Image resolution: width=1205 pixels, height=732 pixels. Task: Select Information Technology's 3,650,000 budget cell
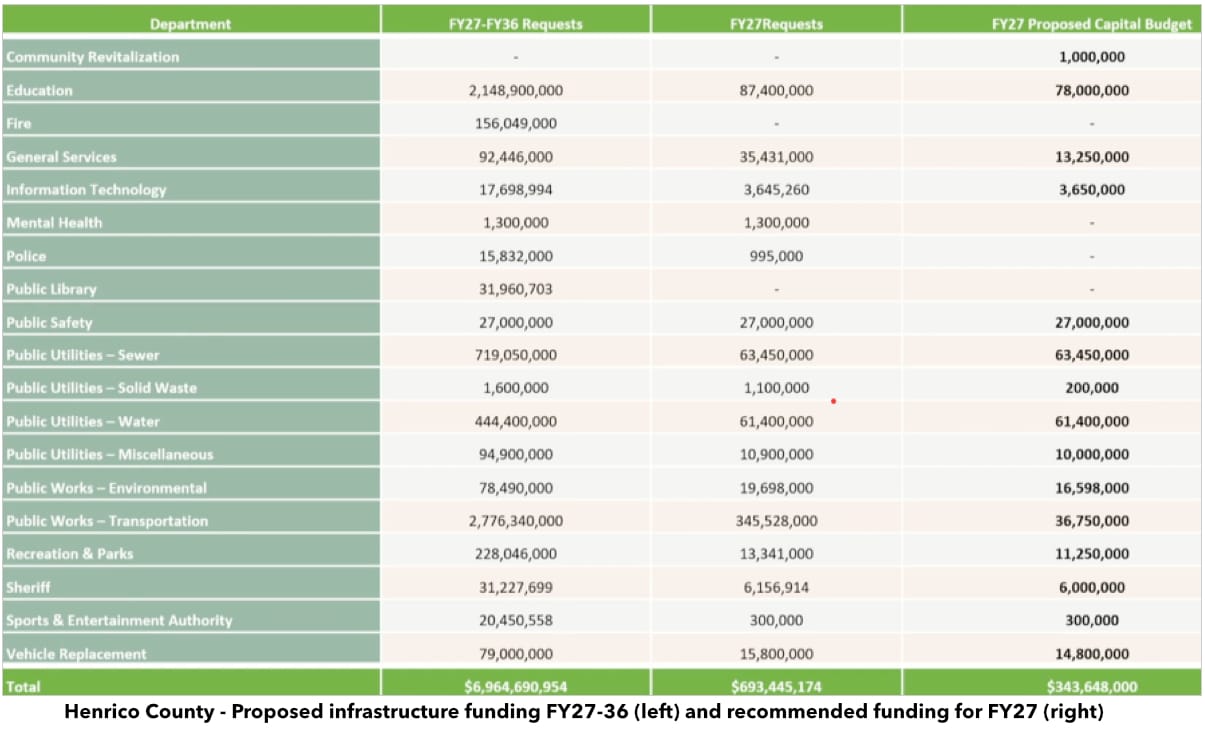(x=1091, y=190)
